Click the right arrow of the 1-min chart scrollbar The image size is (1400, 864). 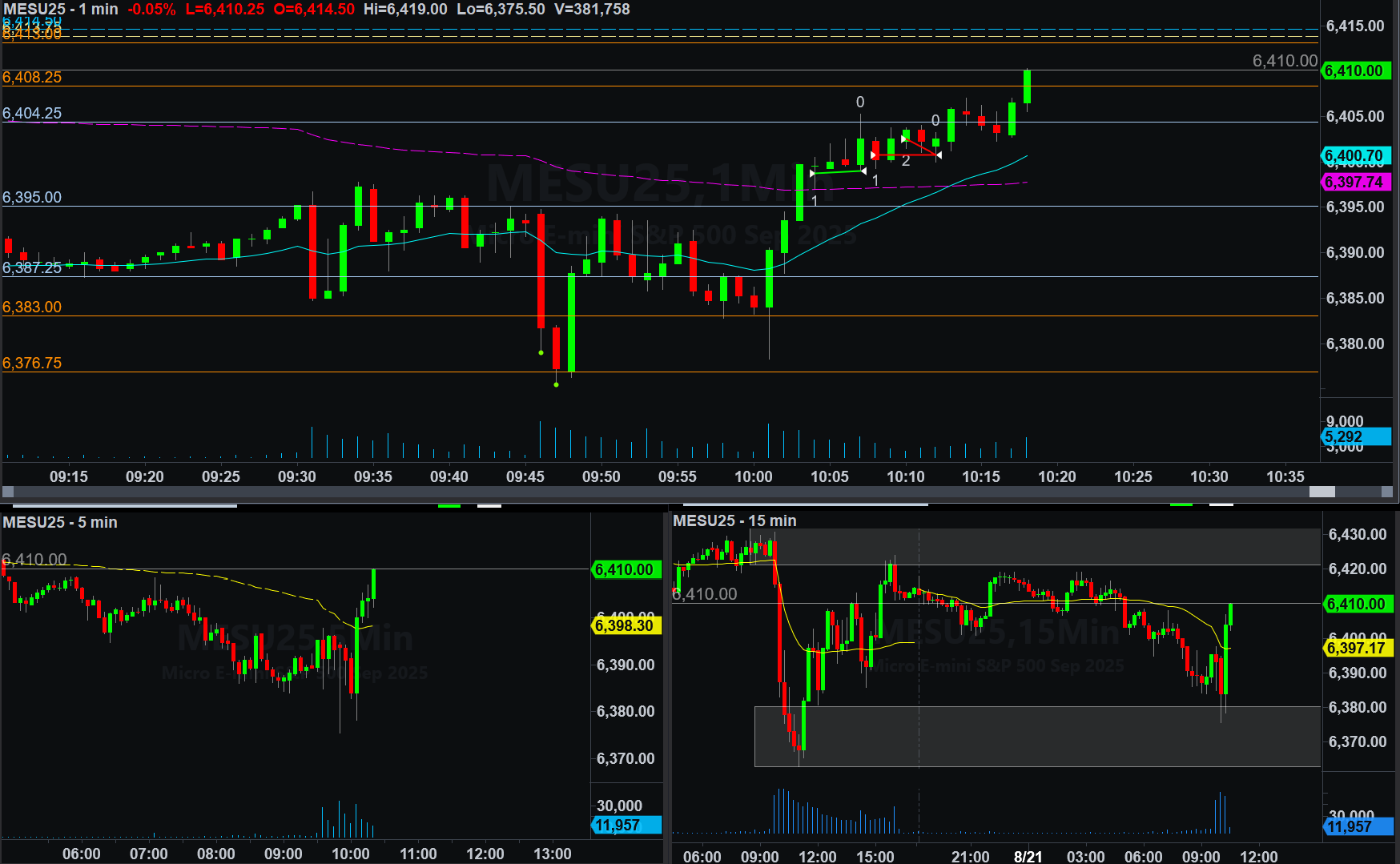1386,492
